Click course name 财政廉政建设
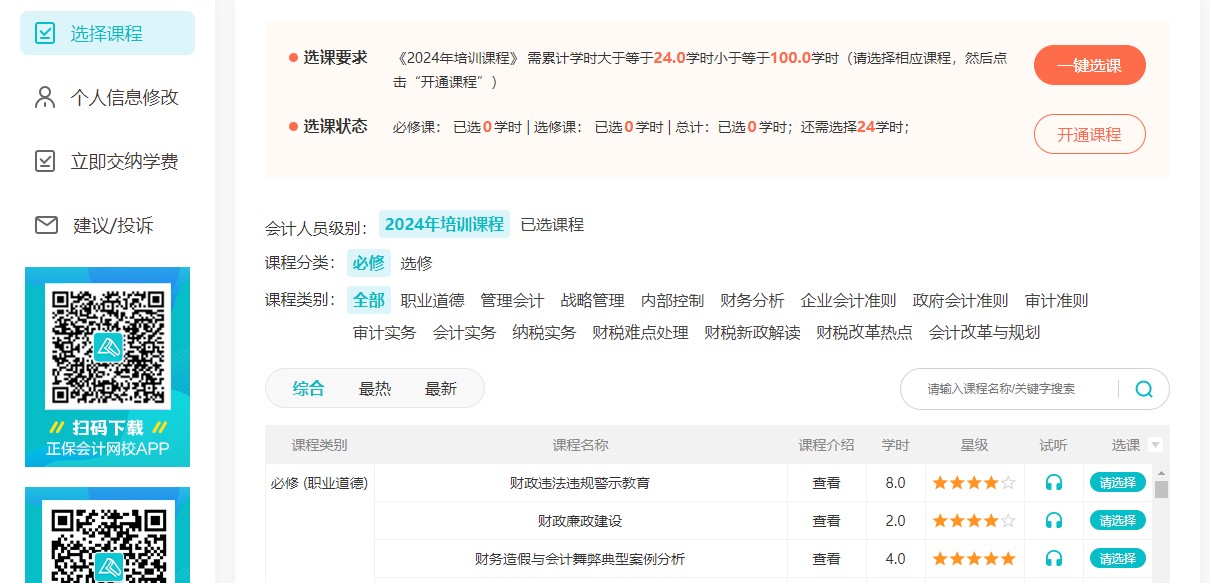 pyautogui.click(x=580, y=520)
